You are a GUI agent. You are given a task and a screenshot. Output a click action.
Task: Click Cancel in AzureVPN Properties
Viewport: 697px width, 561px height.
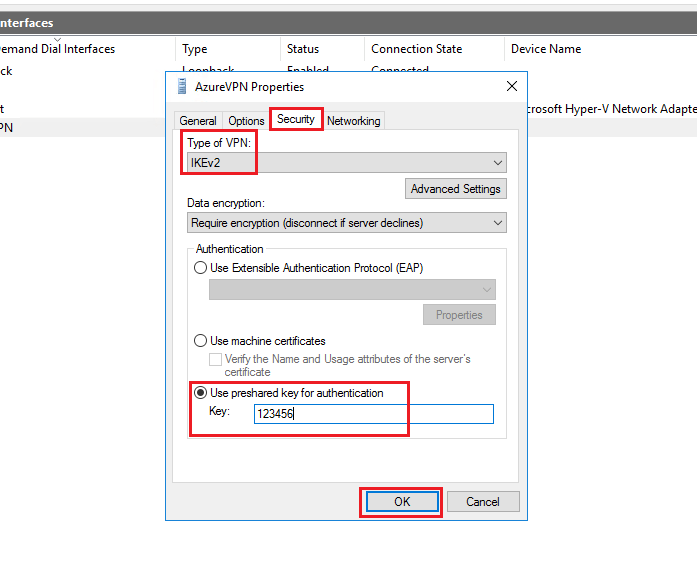coord(483,502)
